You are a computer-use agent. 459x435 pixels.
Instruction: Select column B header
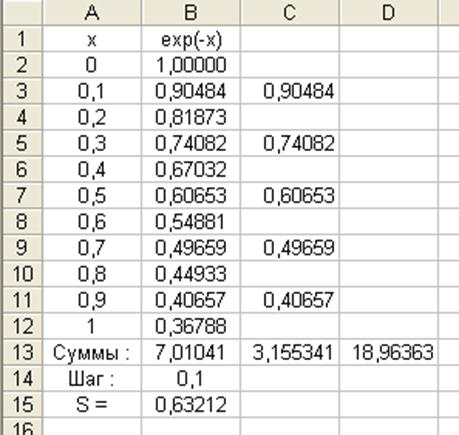(x=191, y=13)
